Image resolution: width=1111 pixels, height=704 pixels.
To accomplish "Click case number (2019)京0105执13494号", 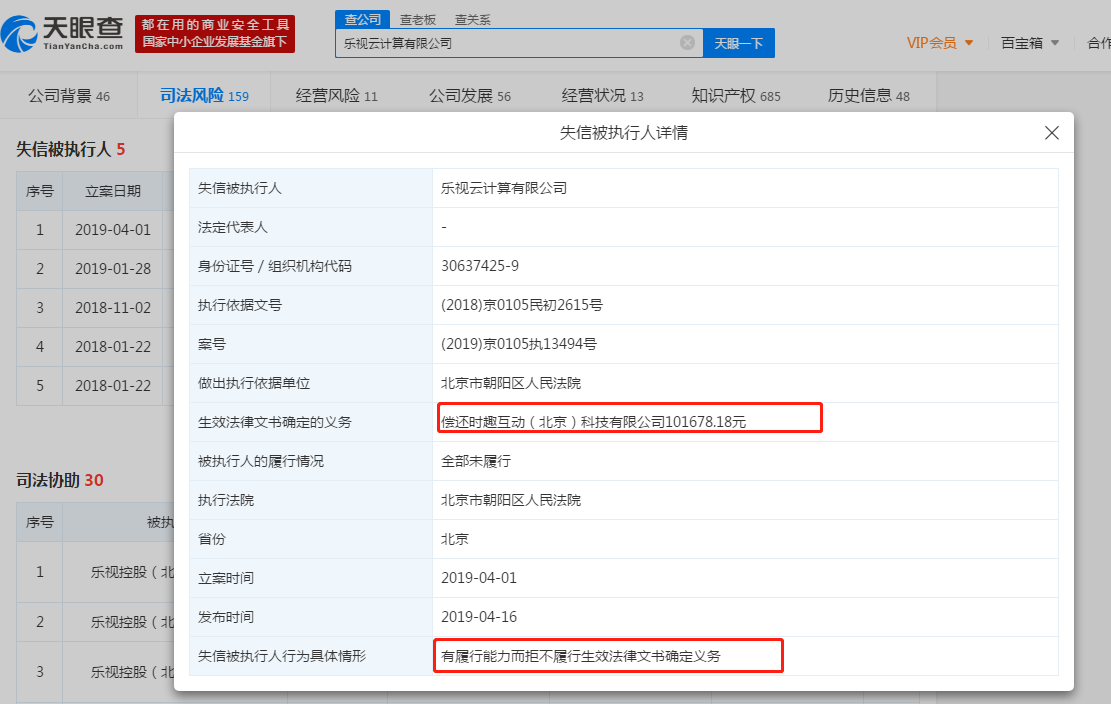I will (x=519, y=344).
